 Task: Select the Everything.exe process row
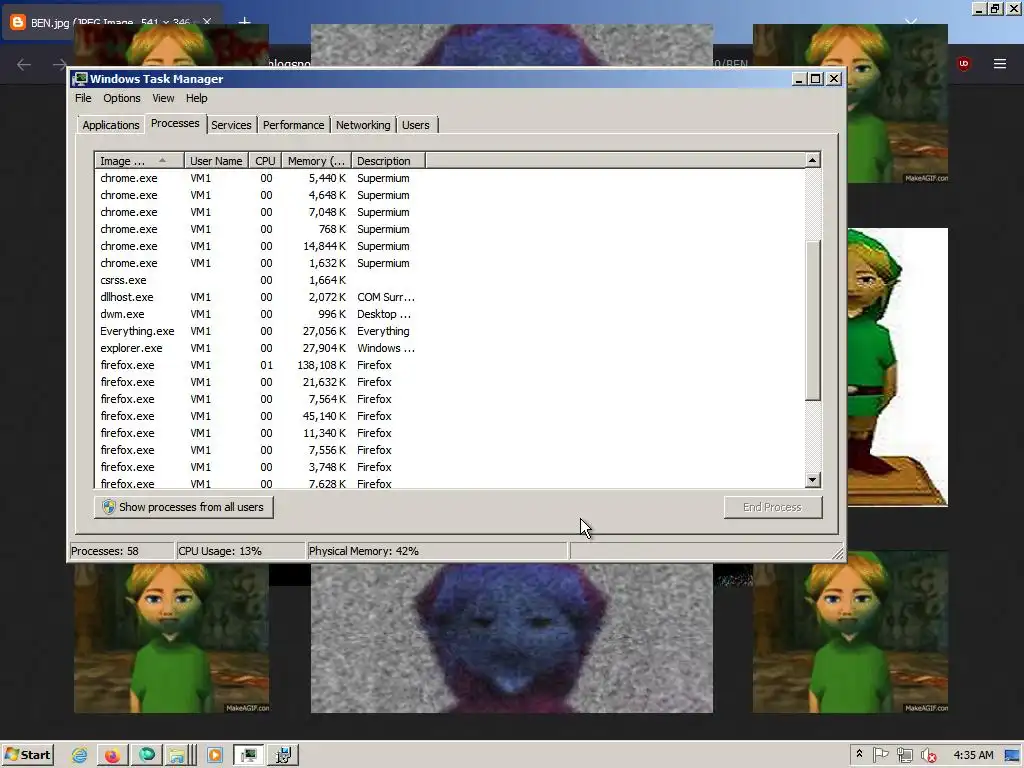pyautogui.click(x=449, y=331)
